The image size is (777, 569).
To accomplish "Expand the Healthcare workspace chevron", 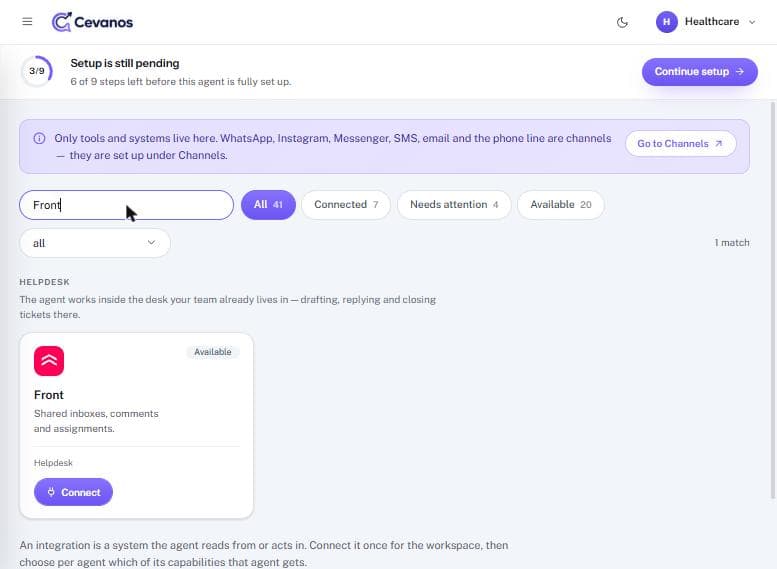I will [x=752, y=22].
